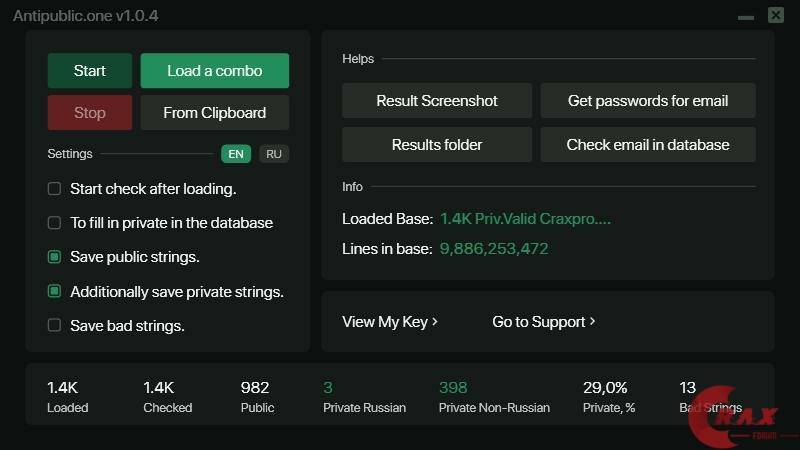The width and height of the screenshot is (800, 450).
Task: Switch language to RU
Action: click(274, 154)
